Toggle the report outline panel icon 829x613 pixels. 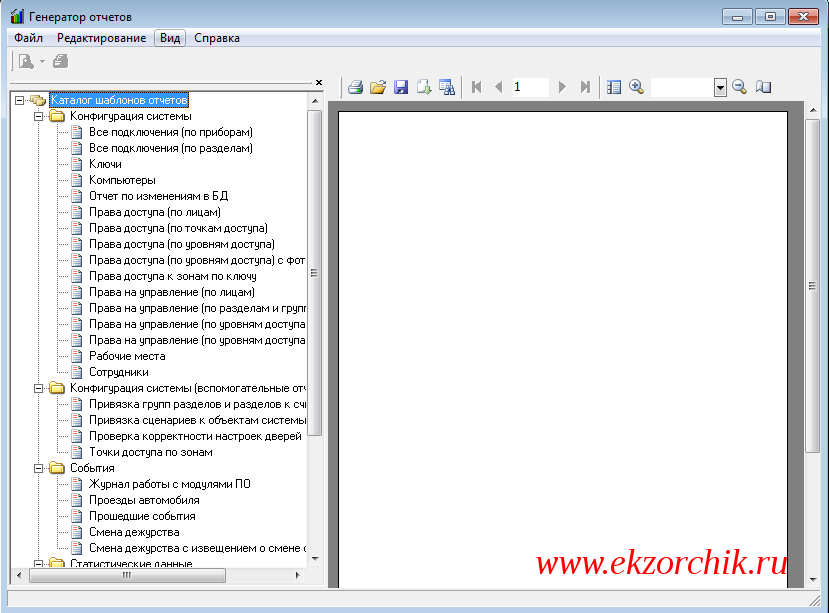click(614, 87)
